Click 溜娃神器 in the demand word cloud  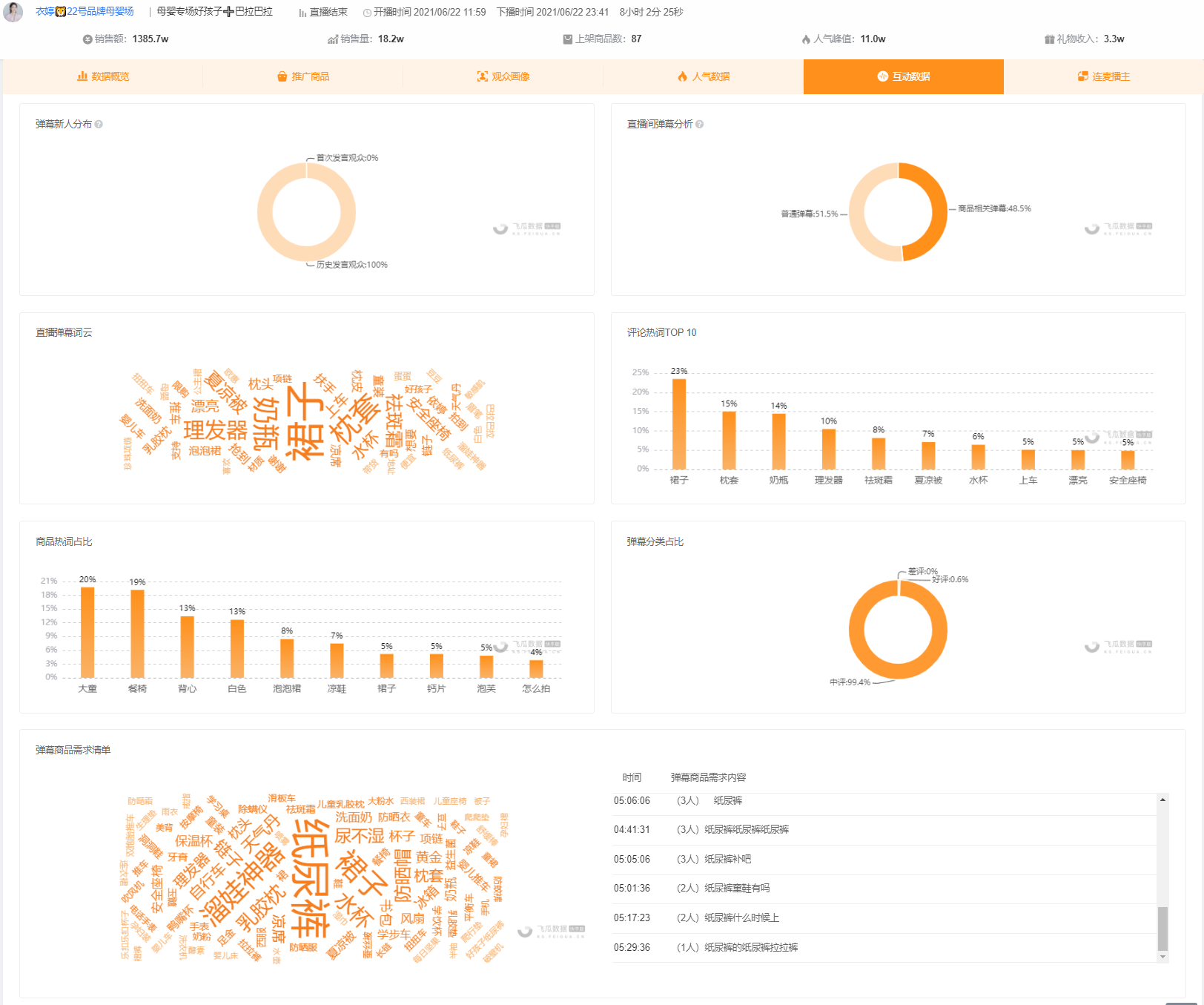[x=245, y=887]
